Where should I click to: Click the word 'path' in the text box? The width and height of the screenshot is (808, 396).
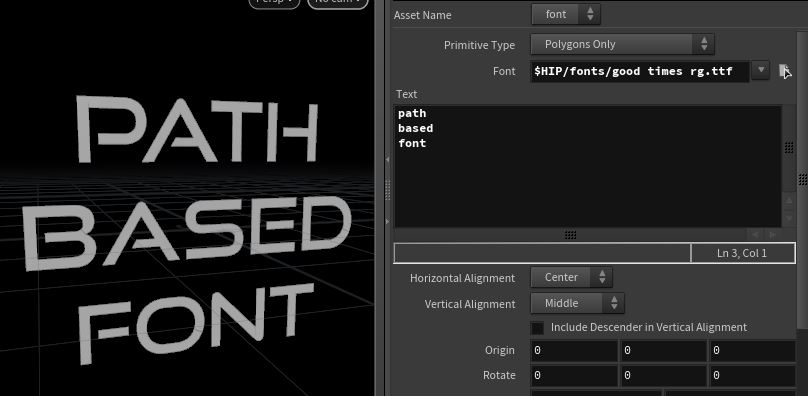pos(412,113)
